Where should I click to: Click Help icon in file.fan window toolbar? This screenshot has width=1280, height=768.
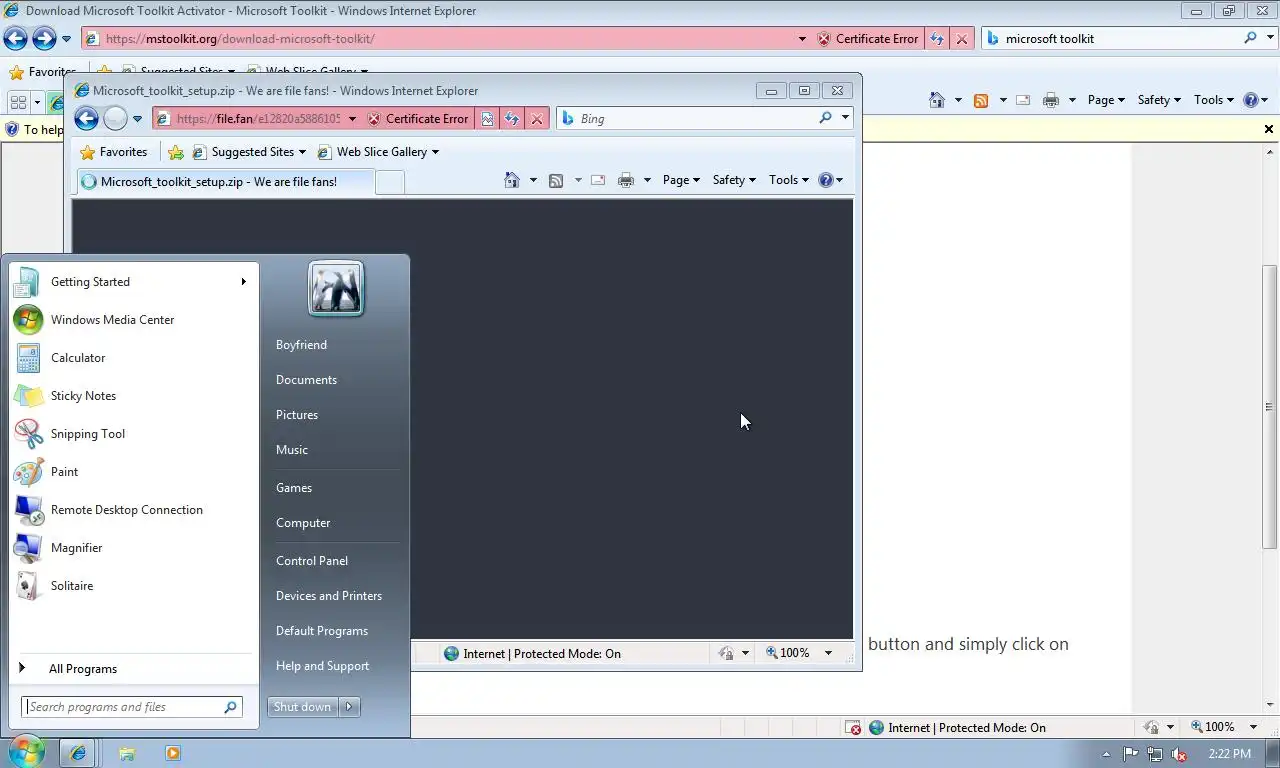click(x=825, y=180)
